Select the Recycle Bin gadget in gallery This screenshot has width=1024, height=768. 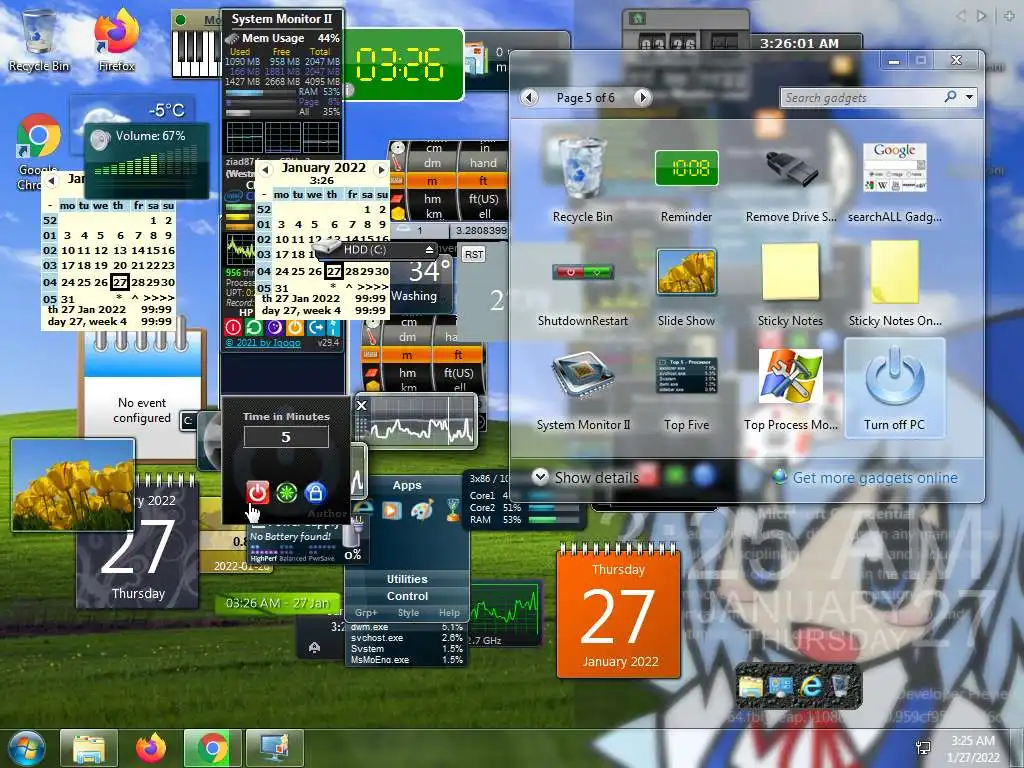[x=582, y=180]
